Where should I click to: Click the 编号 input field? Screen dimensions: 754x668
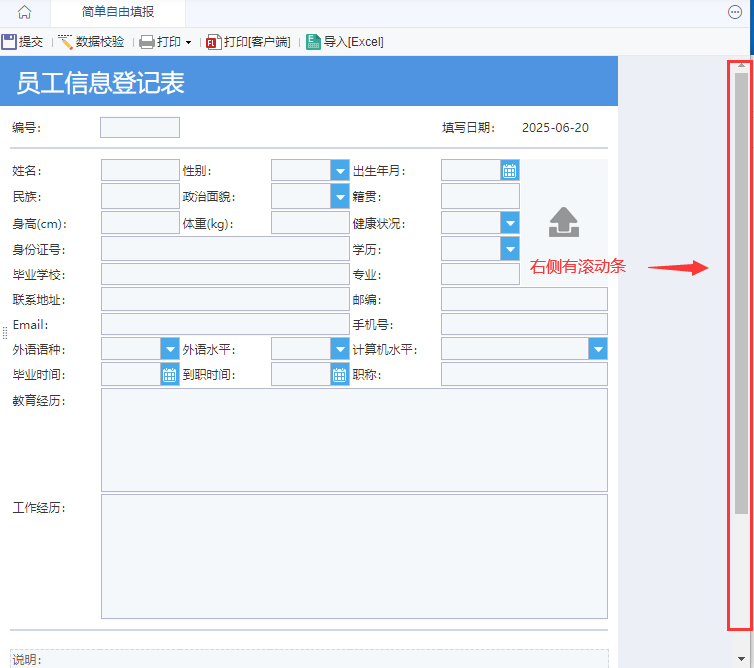140,127
